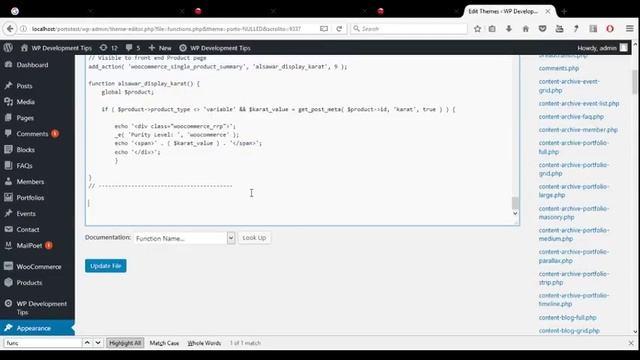
Task: Click the find bar text field
Action: [x=42, y=343]
